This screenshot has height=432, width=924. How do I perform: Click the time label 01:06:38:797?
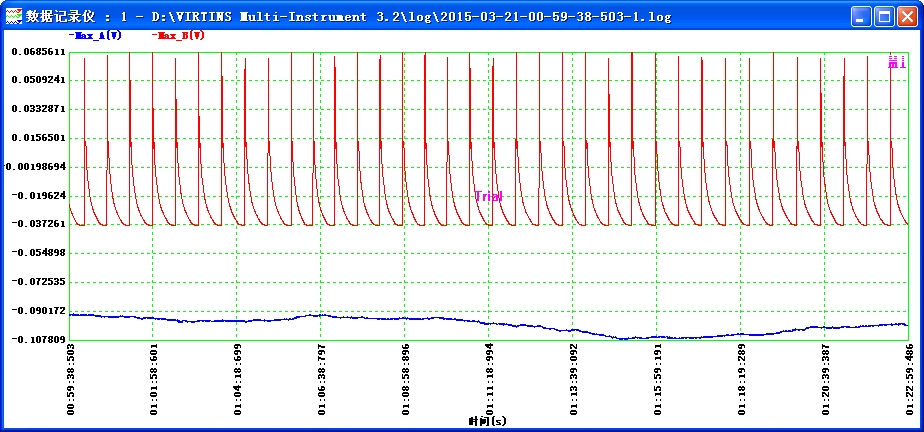(322, 380)
